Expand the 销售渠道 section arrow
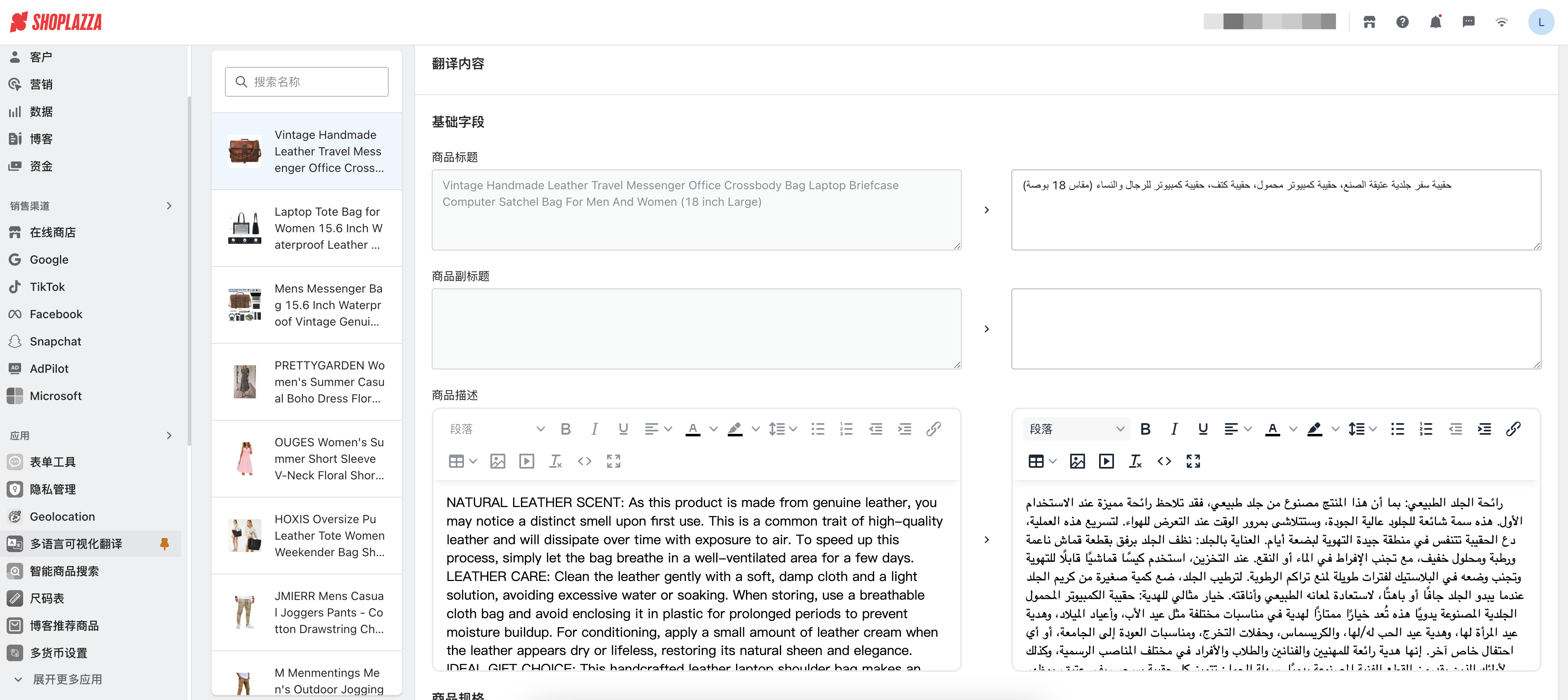This screenshot has width=1568, height=700. point(169,205)
